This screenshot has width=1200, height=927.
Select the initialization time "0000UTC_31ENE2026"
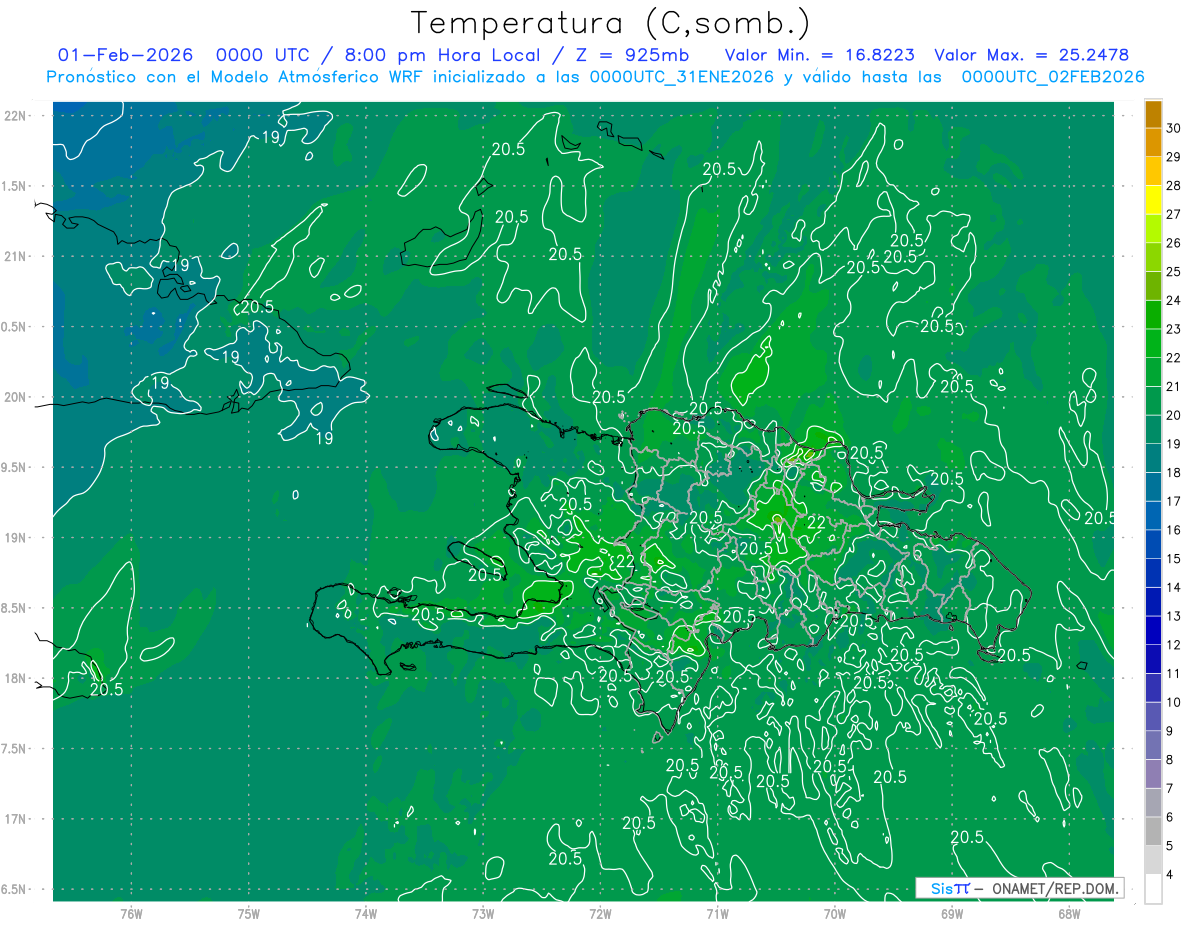[x=681, y=77]
